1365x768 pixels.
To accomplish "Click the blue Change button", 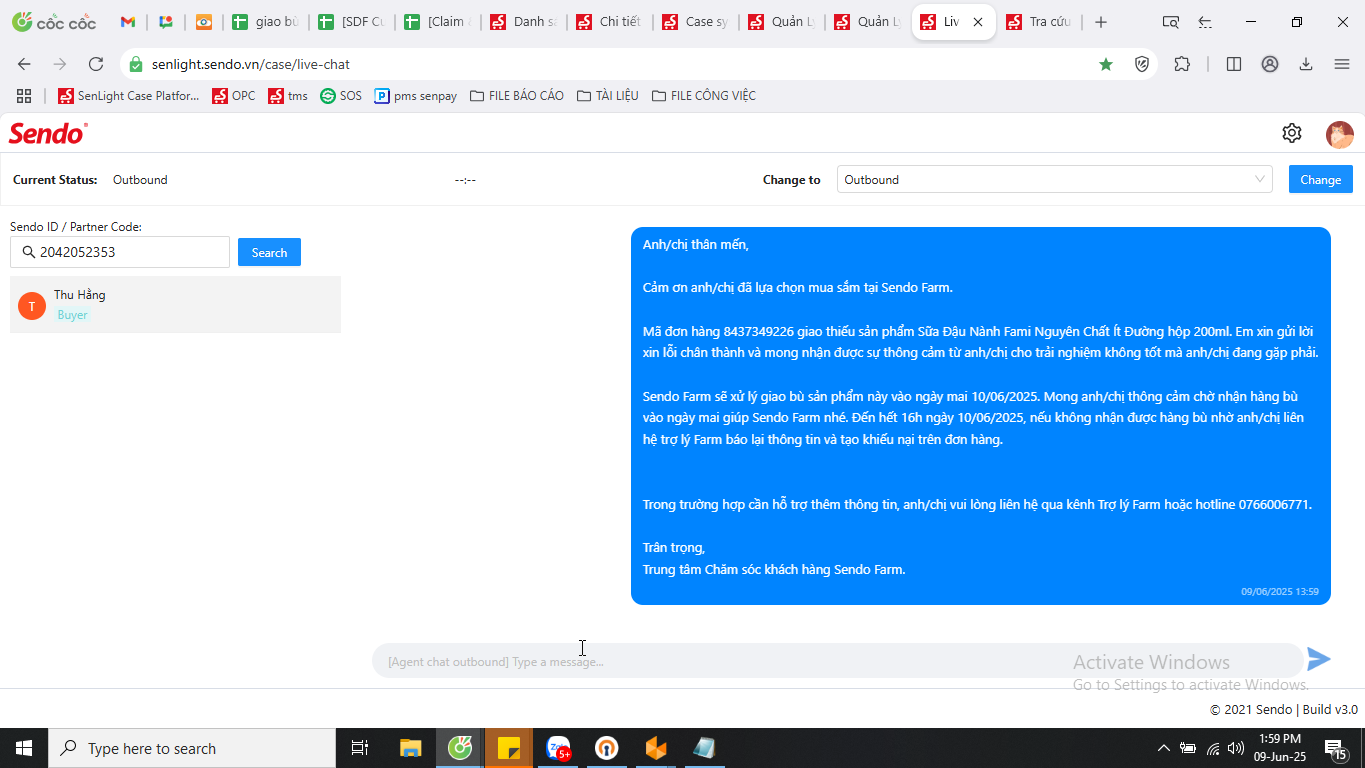I will 1320,180.
